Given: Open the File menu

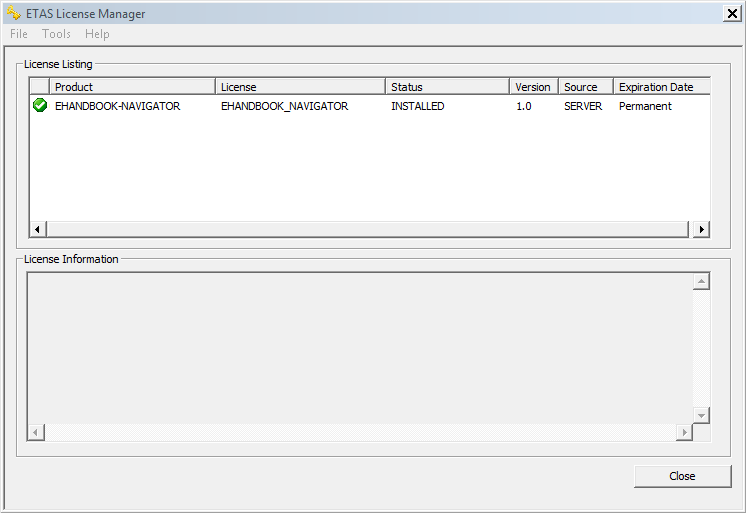Looking at the screenshot, I should point(19,34).
